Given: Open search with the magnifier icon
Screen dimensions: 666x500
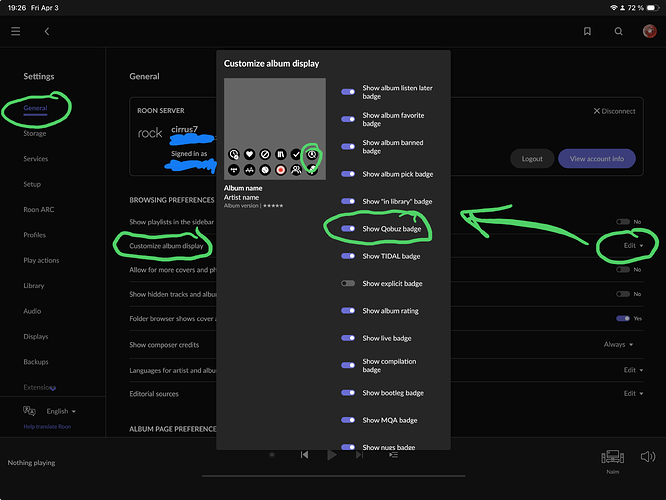Looking at the screenshot, I should coord(618,31).
